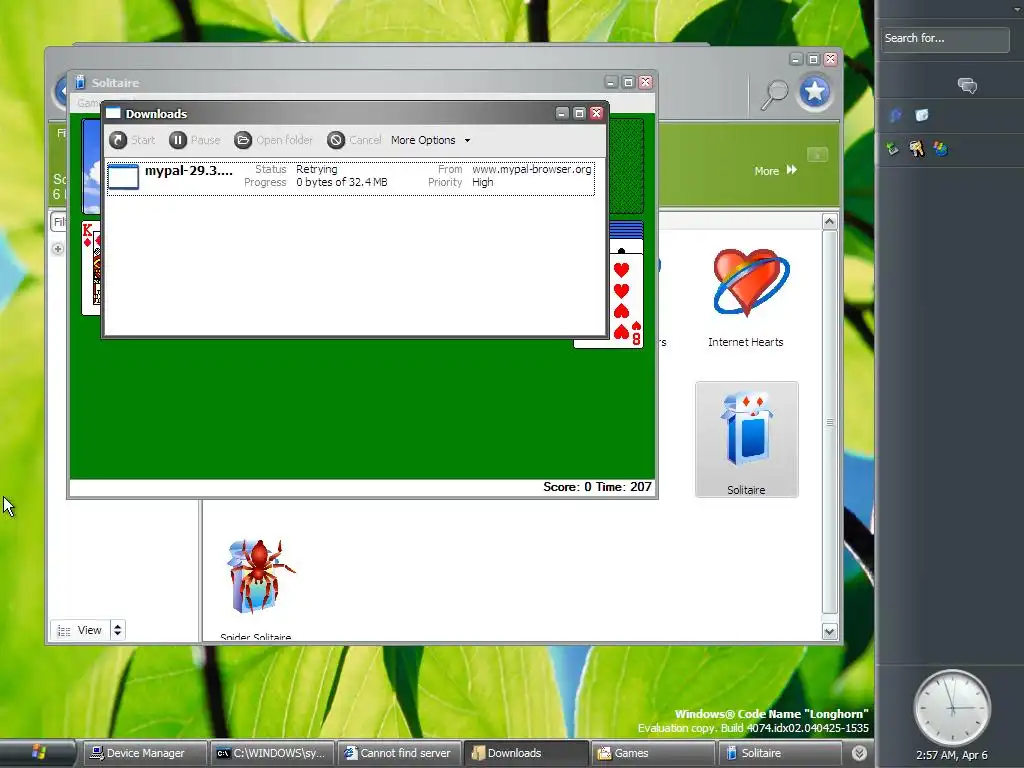
Task: Click the green arrow device tray icon
Action: click(x=892, y=149)
